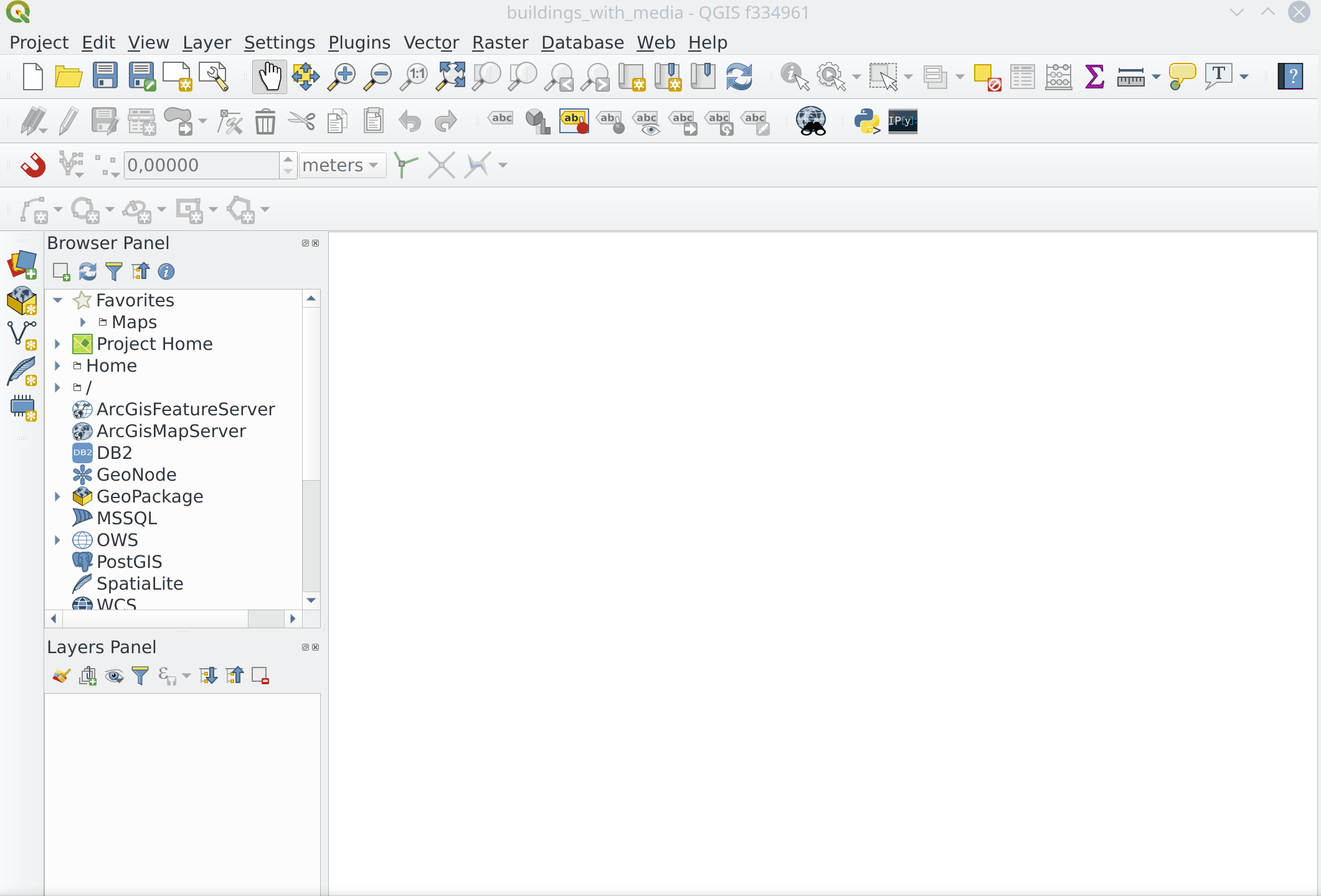Open the Help Contents icon
The width and height of the screenshot is (1321, 896).
click(x=1290, y=77)
